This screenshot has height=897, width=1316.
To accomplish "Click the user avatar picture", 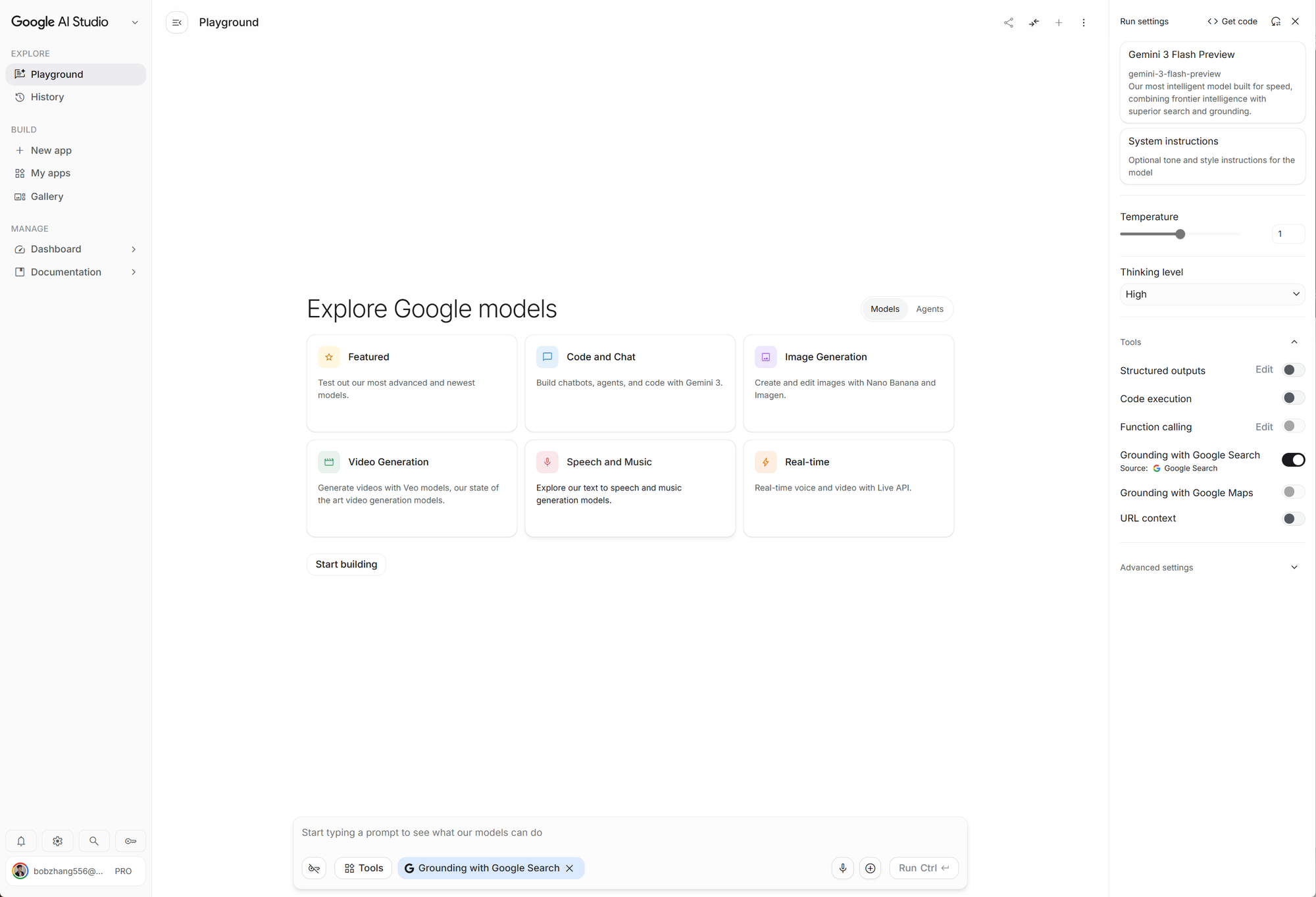I will coord(20,871).
